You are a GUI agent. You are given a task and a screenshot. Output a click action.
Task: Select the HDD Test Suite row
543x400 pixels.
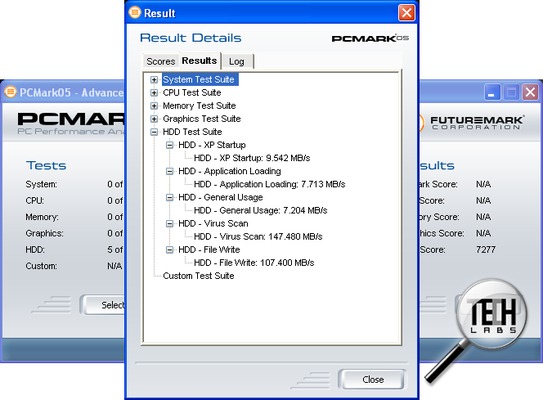(x=192, y=132)
